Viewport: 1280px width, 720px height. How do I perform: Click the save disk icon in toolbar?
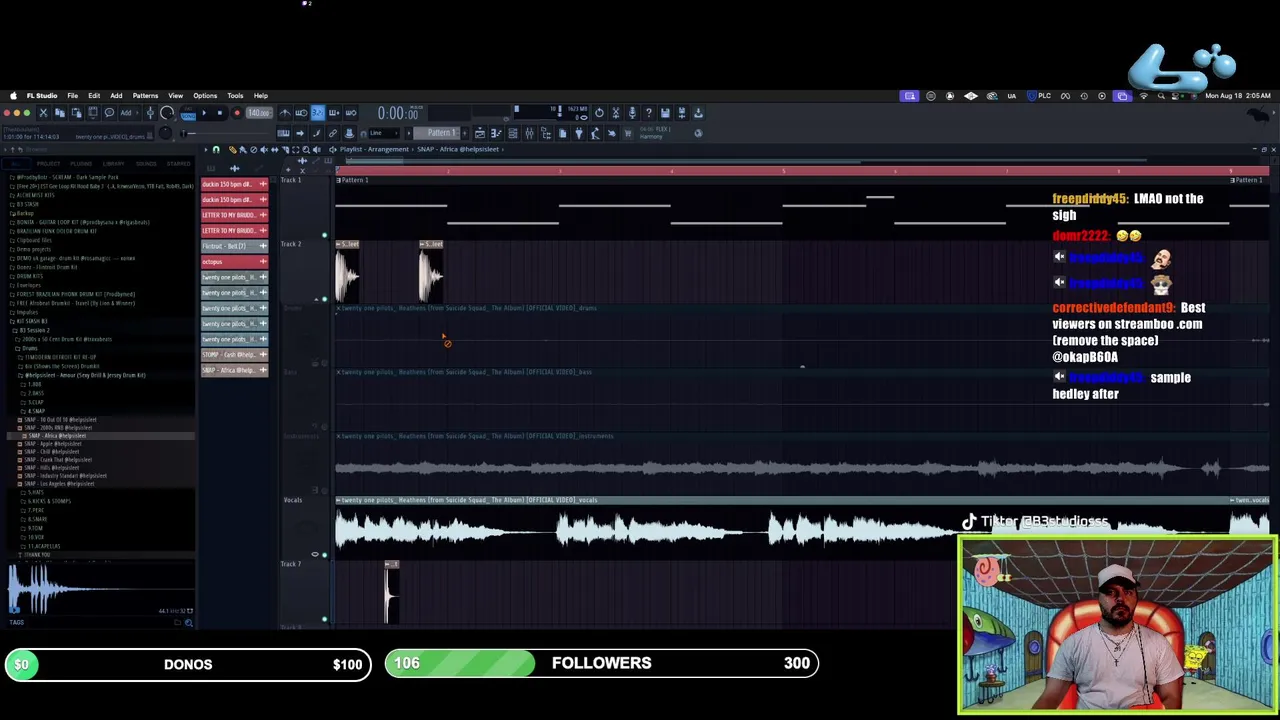click(665, 113)
